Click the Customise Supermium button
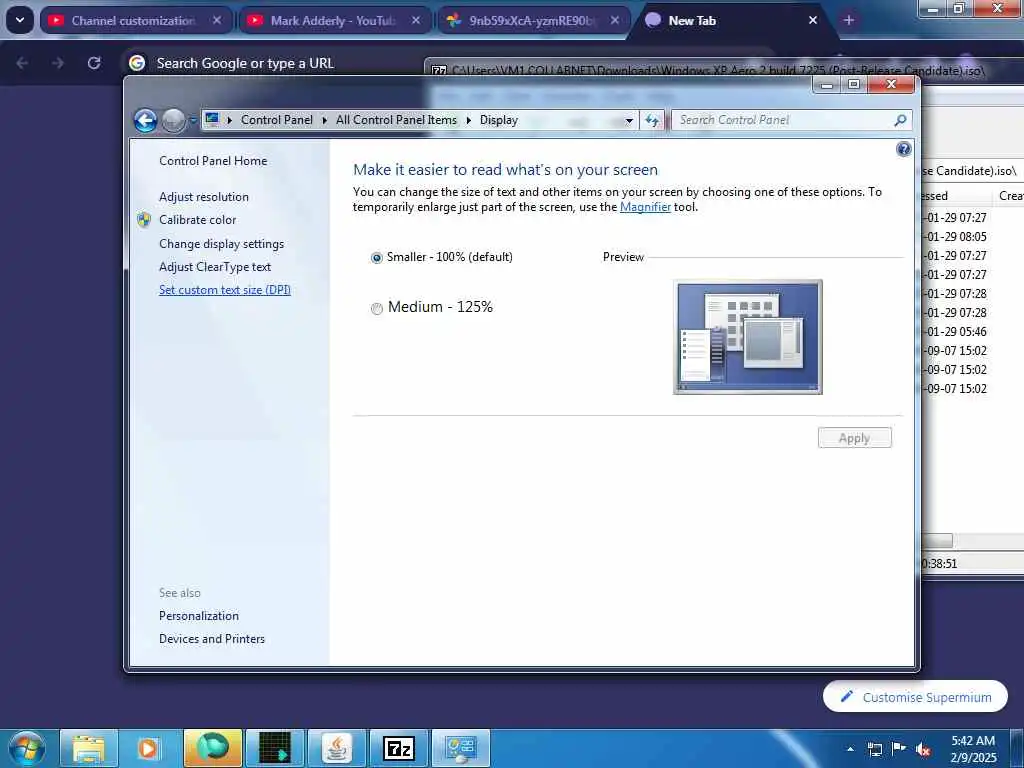The width and height of the screenshot is (1024, 768). 915,697
